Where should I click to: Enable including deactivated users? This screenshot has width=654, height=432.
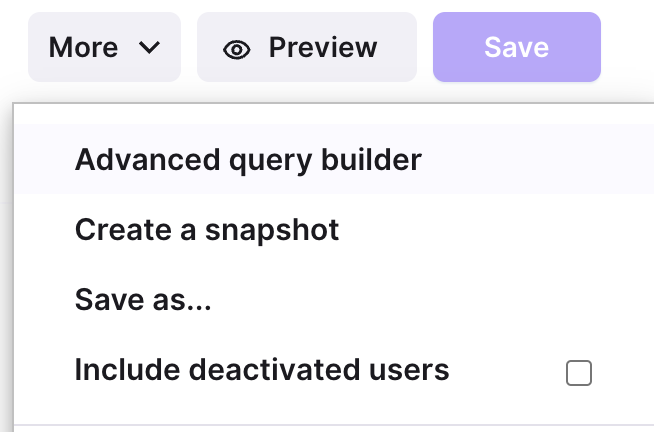[x=579, y=373]
